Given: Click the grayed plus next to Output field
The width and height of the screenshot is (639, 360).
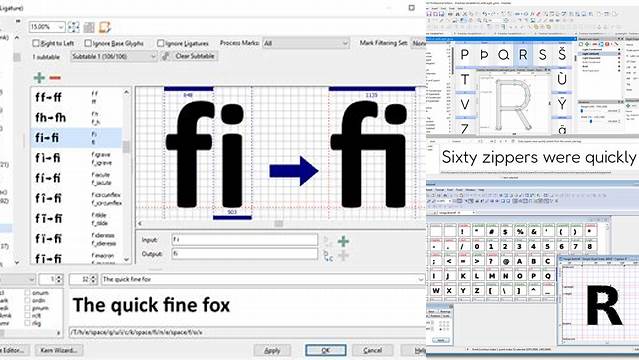Looking at the screenshot, I should (343, 255).
